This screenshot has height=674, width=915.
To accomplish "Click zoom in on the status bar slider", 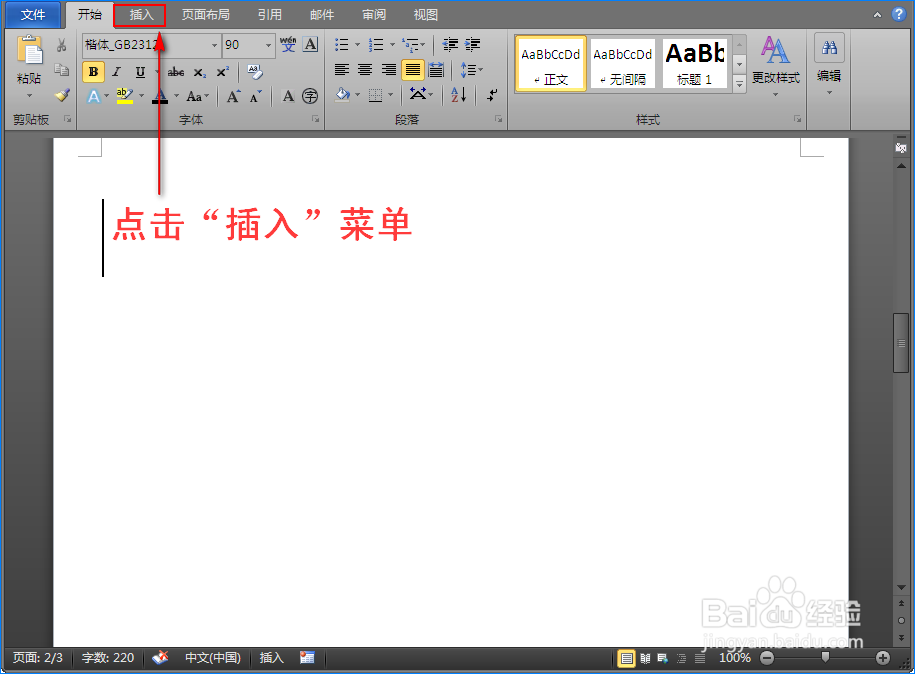I will 883,658.
